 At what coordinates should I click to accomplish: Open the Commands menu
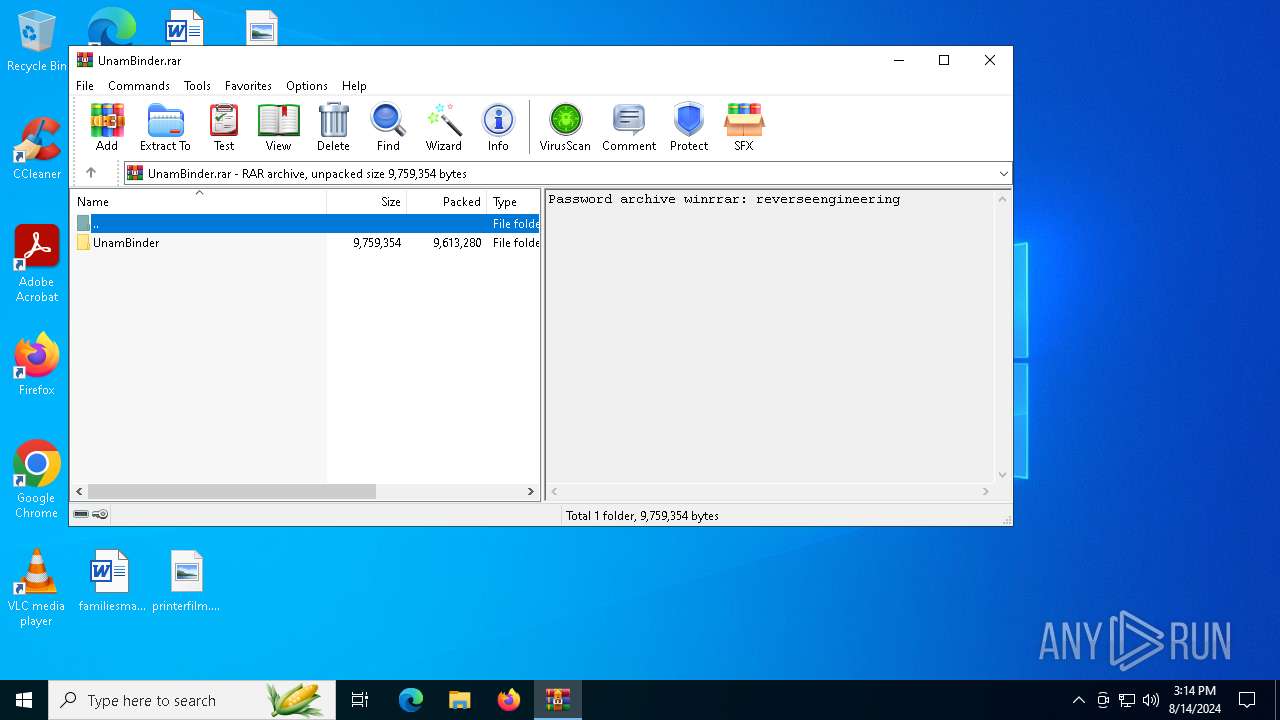tap(139, 86)
